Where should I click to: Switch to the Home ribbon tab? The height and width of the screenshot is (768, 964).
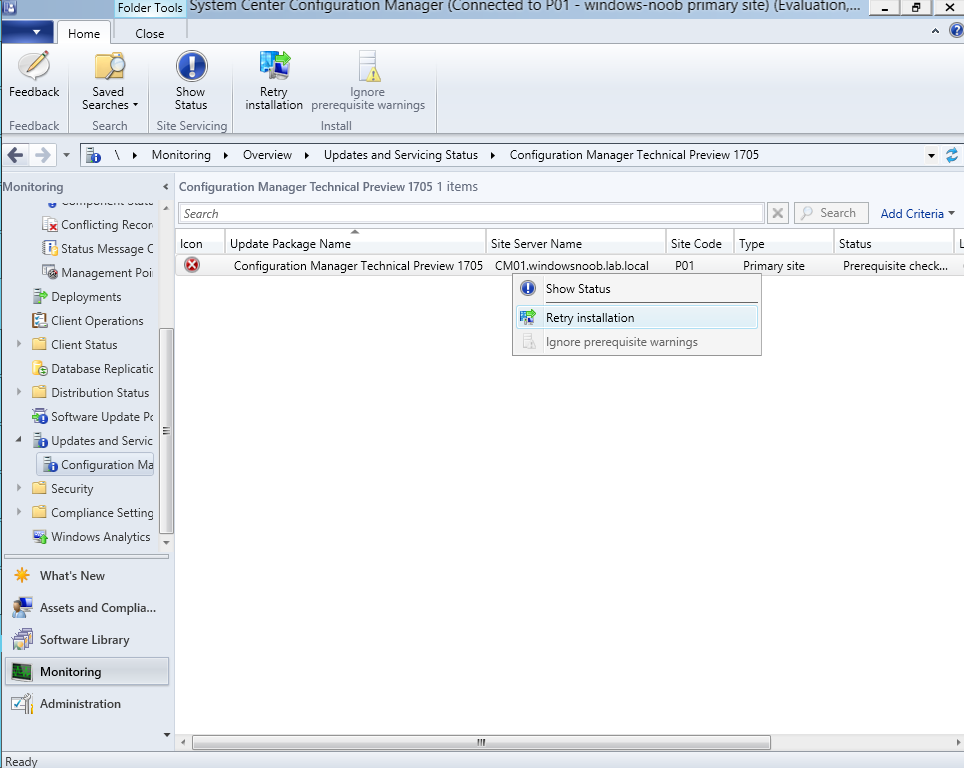(x=84, y=34)
